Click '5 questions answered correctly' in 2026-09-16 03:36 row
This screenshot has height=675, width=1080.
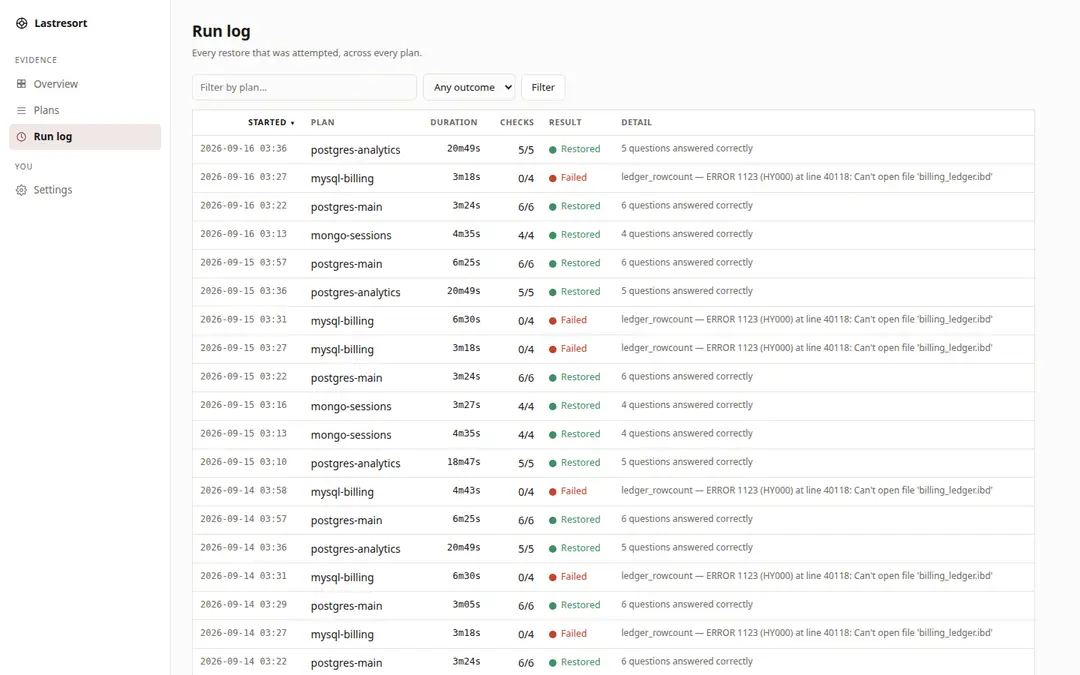[687, 148]
